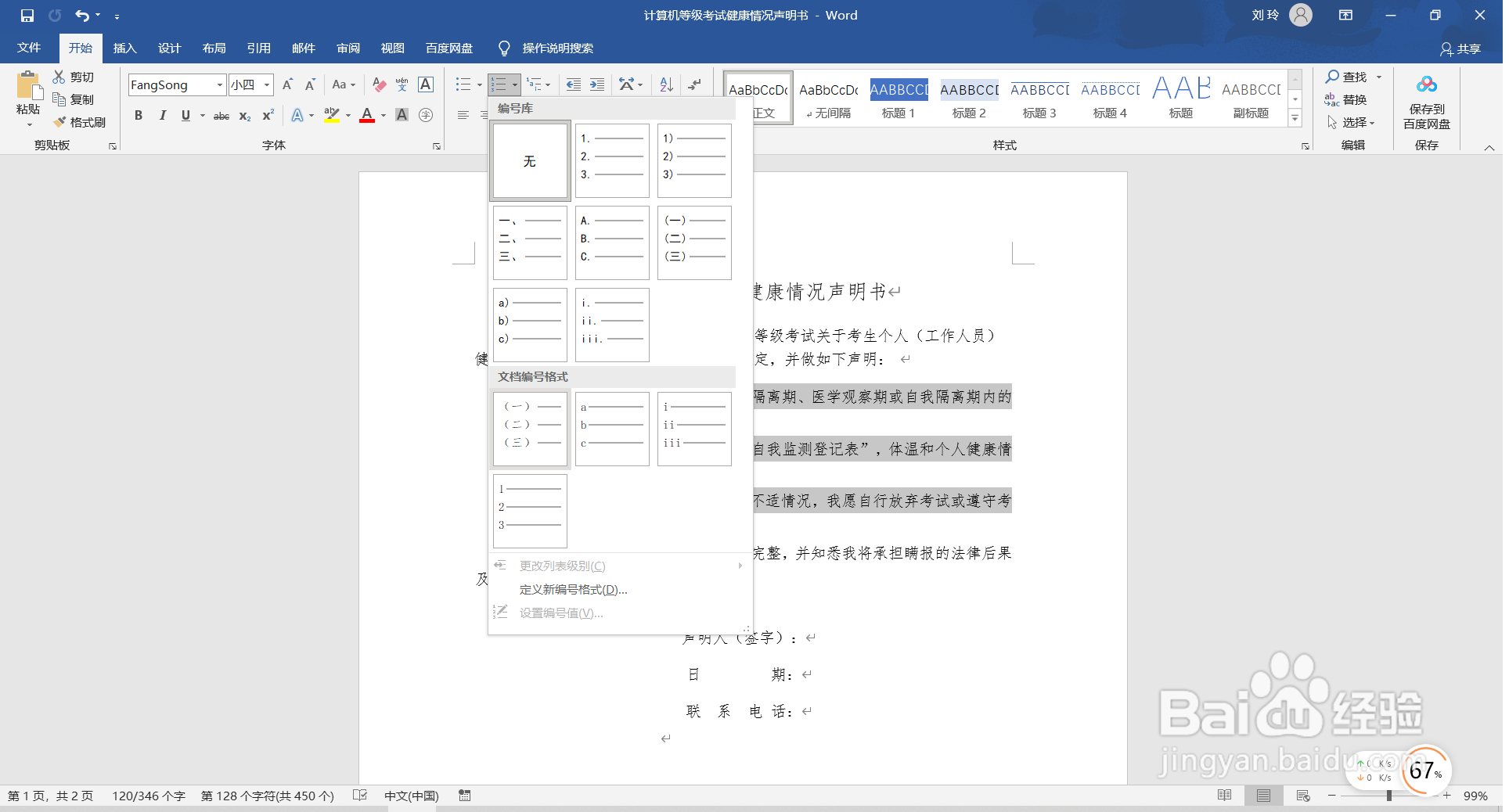Screen dimensions: 1509x812
Task: Click the Increase Indent icon
Action: pos(597,84)
